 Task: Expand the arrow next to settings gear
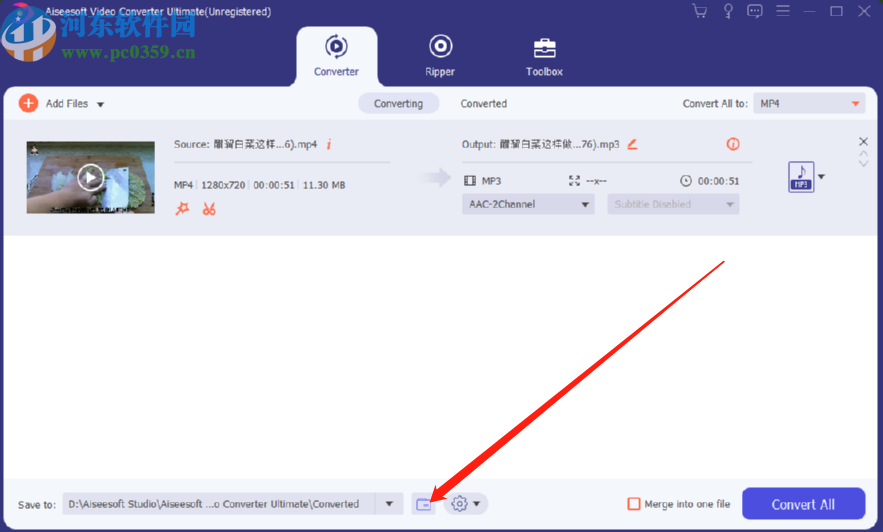point(477,504)
